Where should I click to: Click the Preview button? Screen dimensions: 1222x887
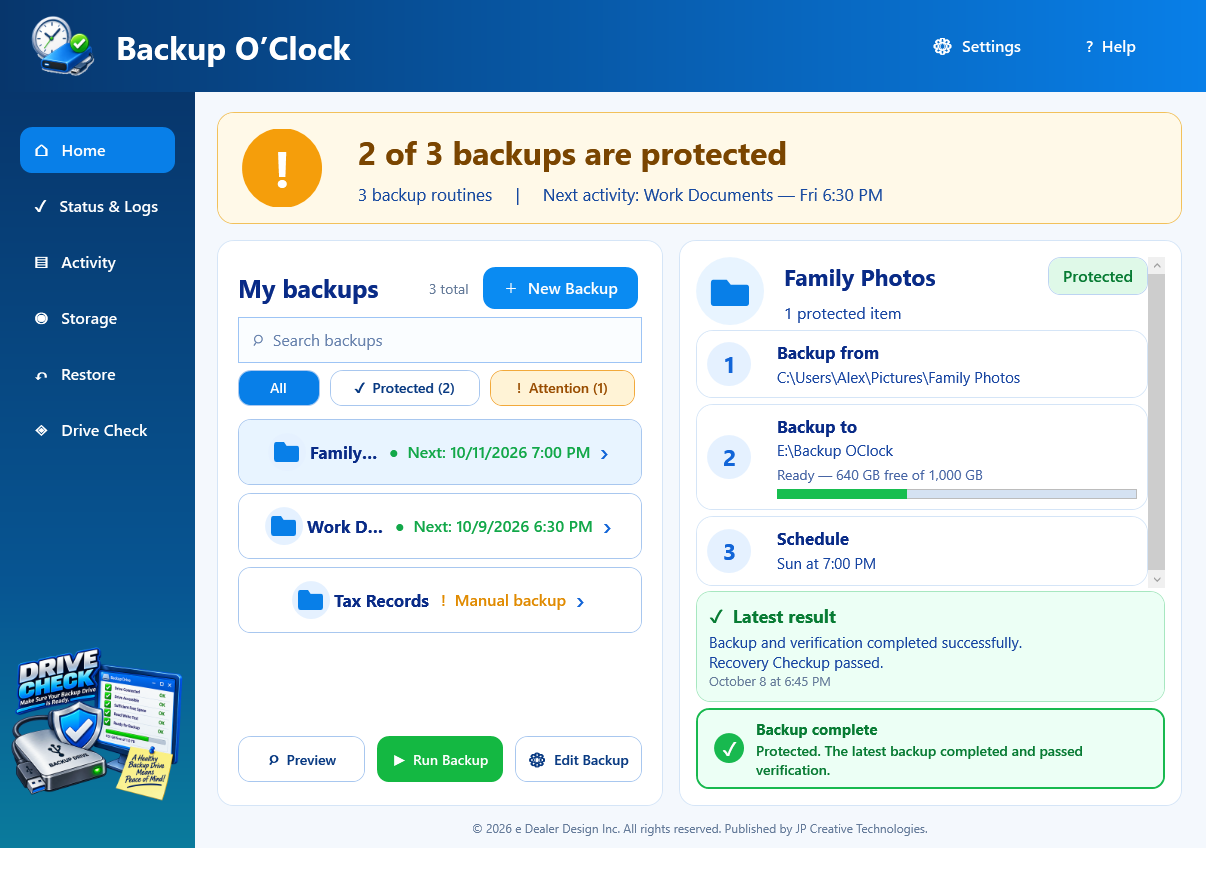point(301,760)
